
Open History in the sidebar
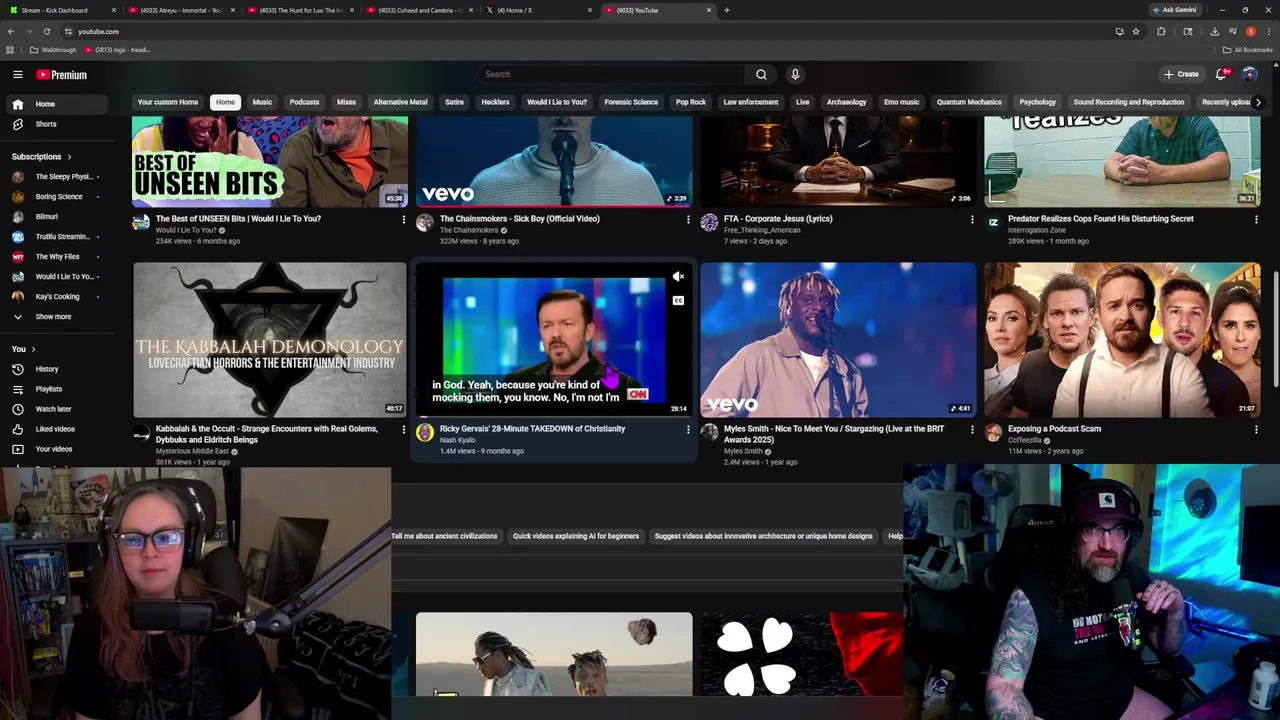[x=47, y=369]
